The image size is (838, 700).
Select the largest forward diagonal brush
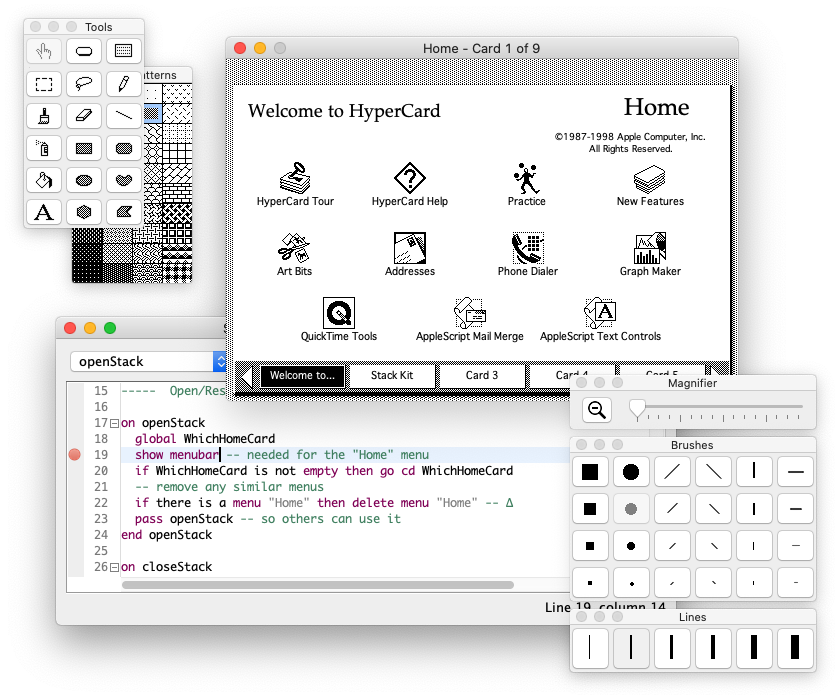click(672, 472)
